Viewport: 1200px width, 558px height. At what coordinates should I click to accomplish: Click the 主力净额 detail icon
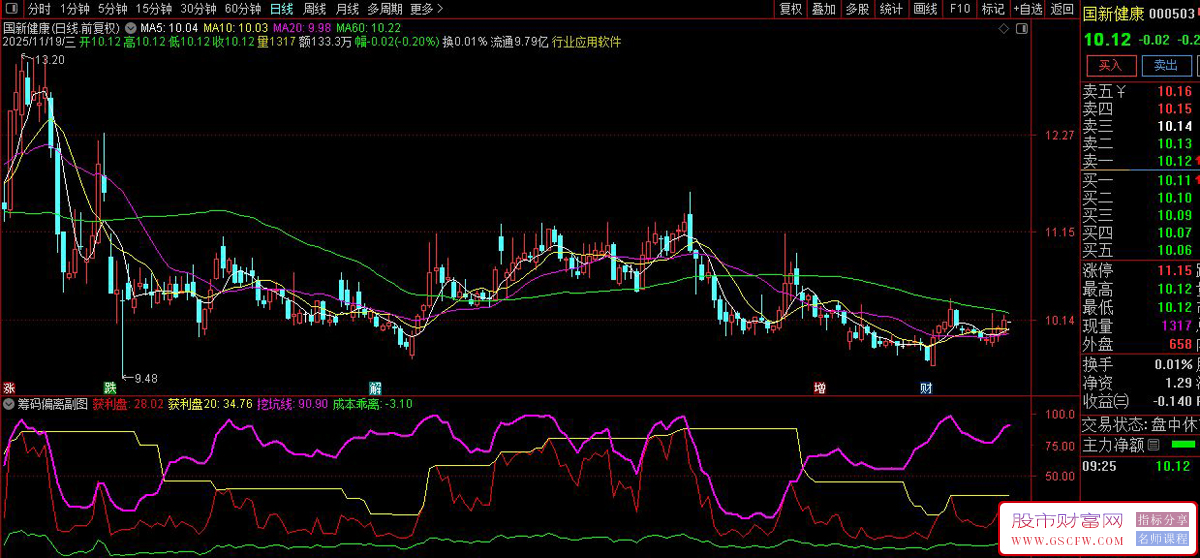click(x=1153, y=444)
